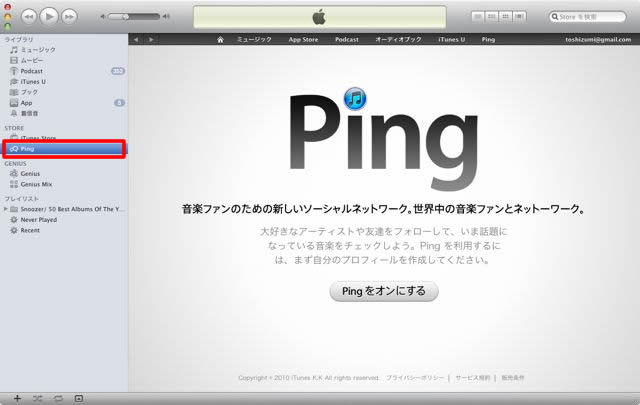The image size is (640, 405).
Task: Switch to list view
Action: tap(478, 17)
